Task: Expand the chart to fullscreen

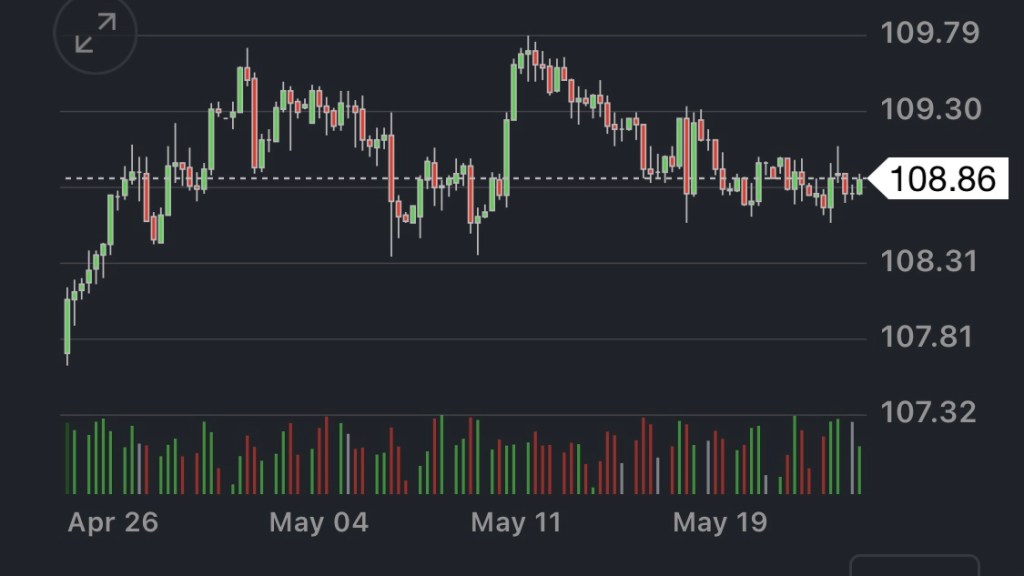Action: click(x=95, y=40)
